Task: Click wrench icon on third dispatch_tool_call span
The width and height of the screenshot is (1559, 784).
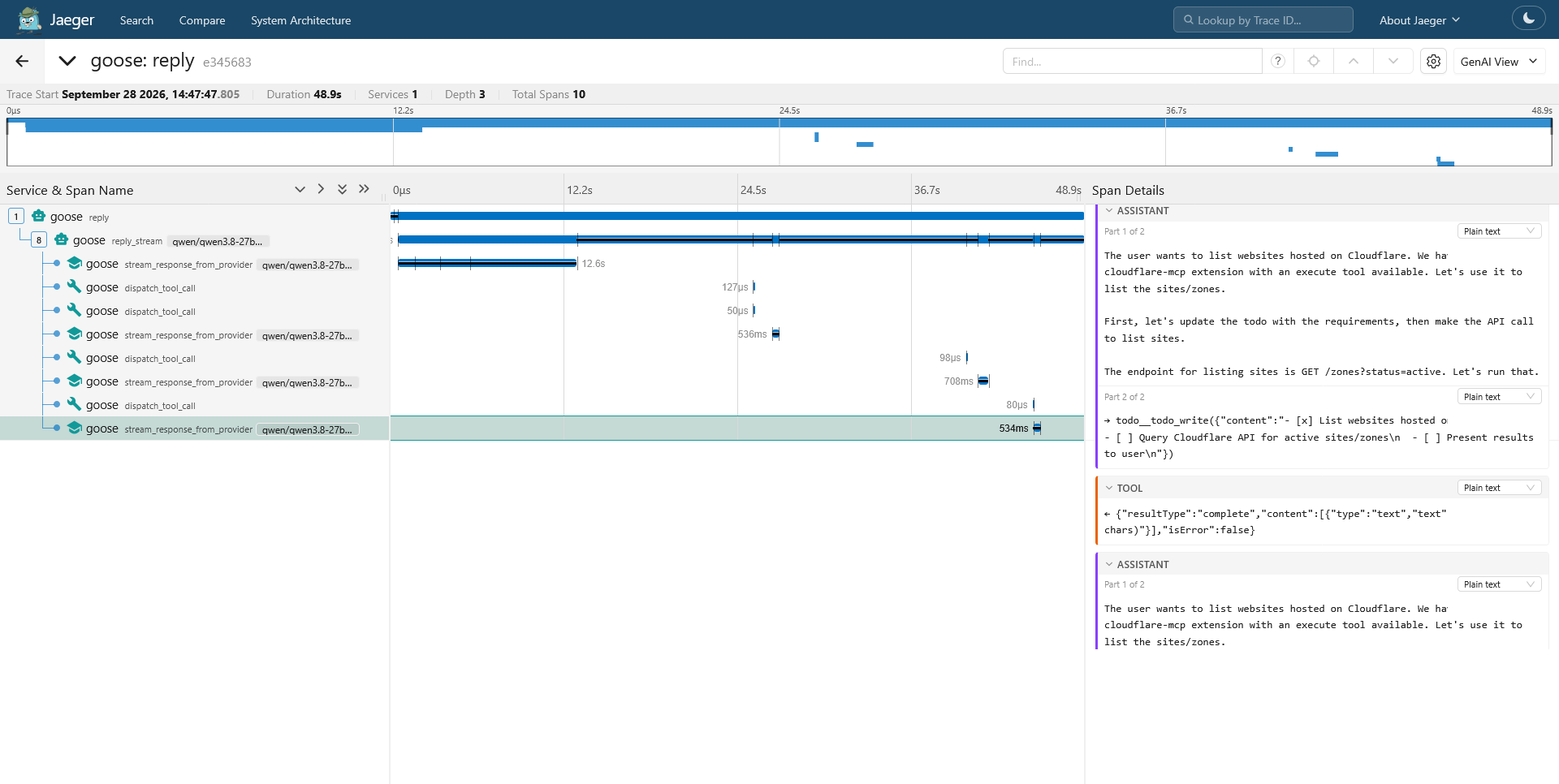Action: click(x=75, y=357)
